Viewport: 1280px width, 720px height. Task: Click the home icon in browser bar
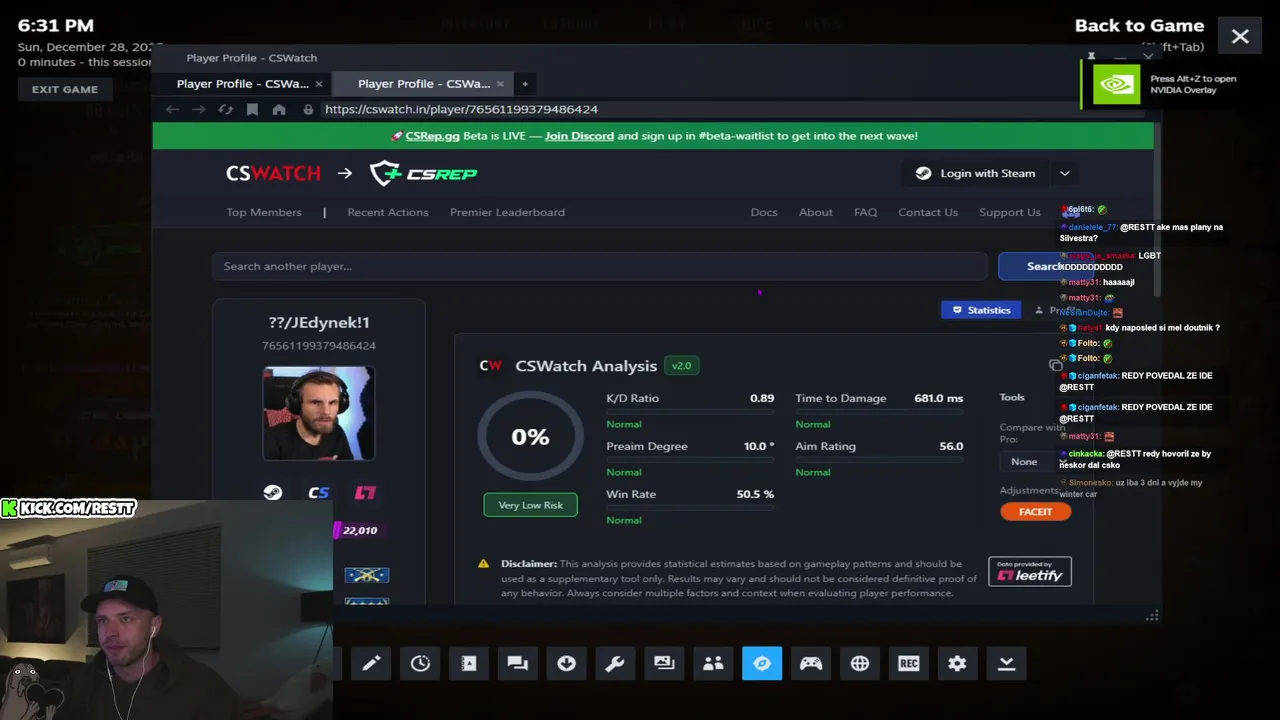pyautogui.click(x=279, y=109)
